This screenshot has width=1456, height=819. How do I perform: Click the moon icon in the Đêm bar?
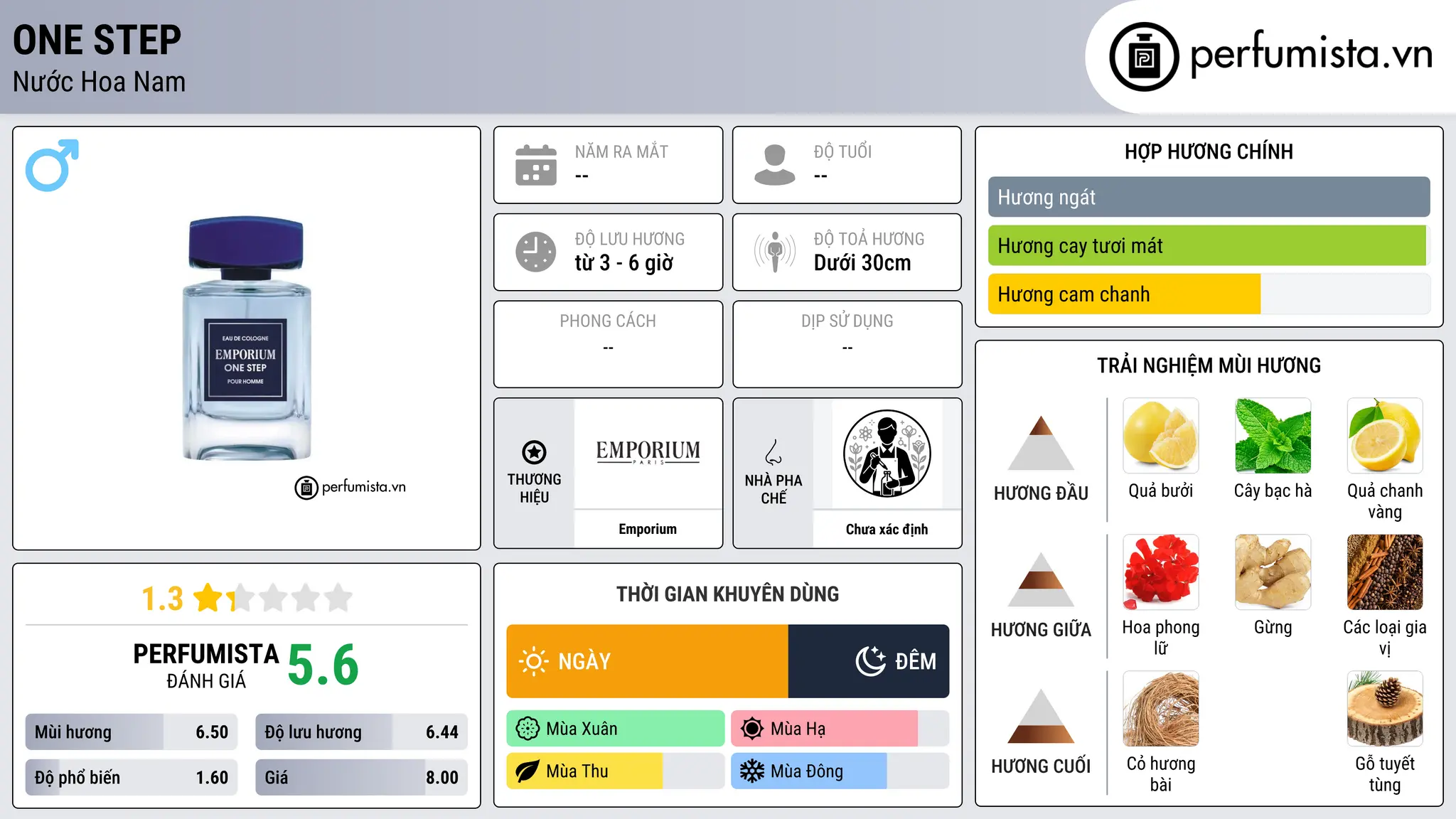point(871,661)
